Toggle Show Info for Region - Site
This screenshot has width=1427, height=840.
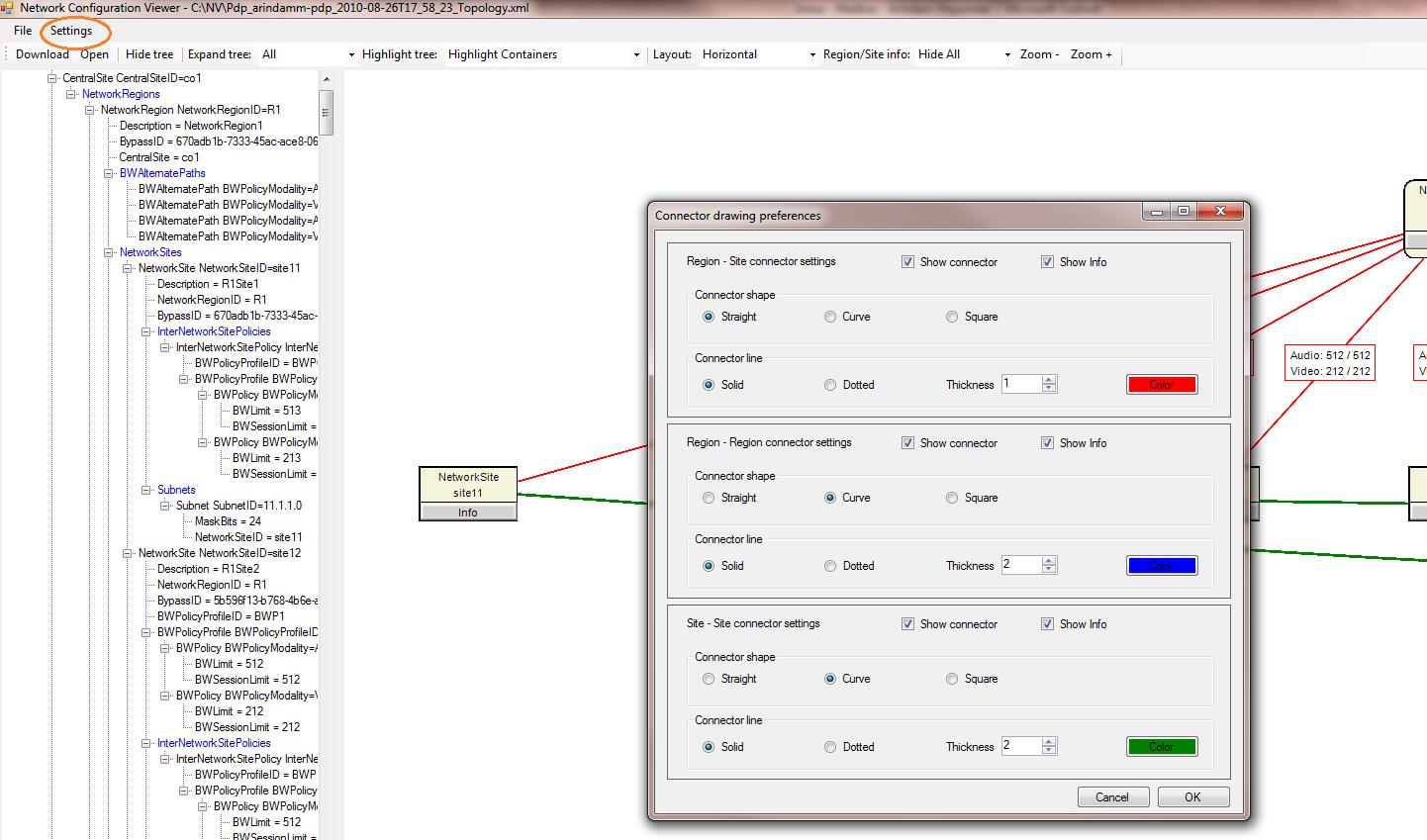(x=1047, y=262)
